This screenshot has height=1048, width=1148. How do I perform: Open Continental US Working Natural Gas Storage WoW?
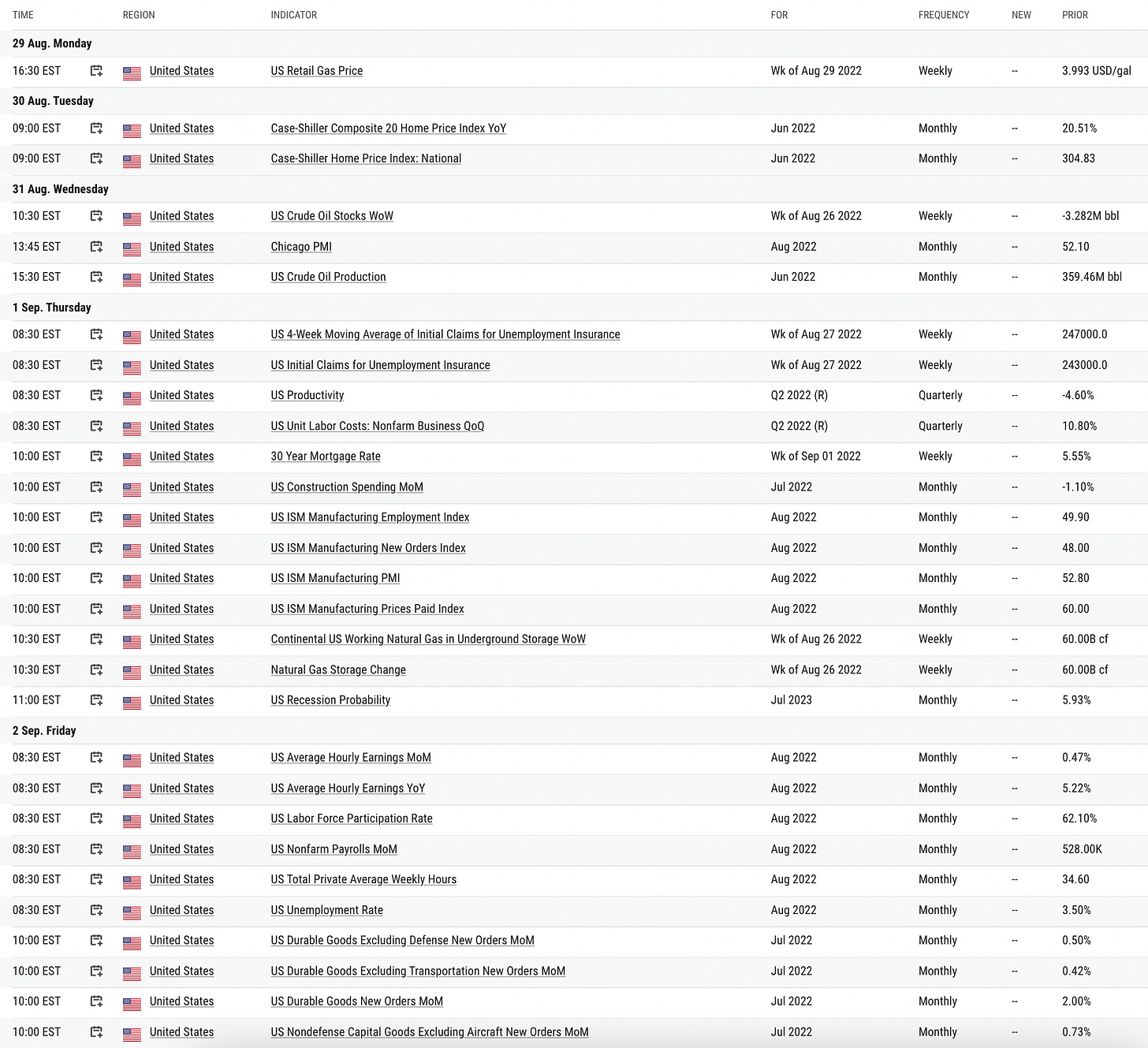pos(428,639)
